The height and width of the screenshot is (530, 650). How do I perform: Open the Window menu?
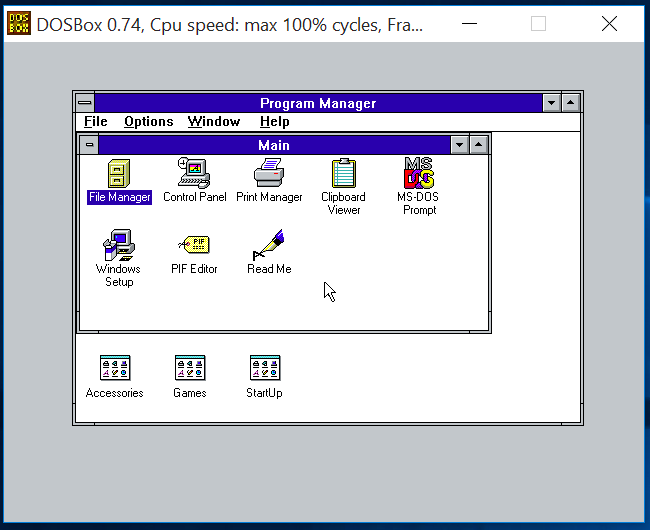tap(213, 121)
